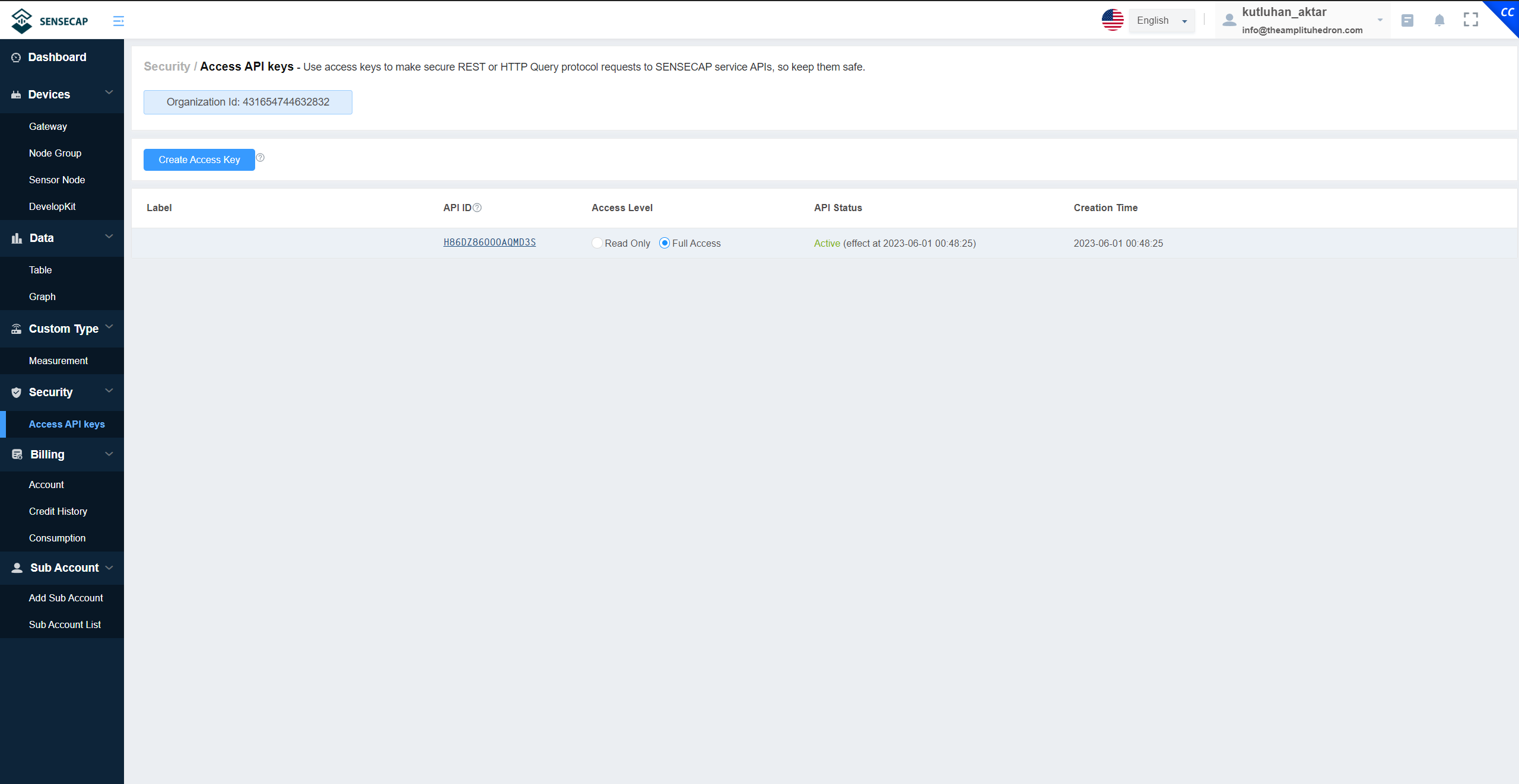Collapse the sidebar with the hamburger icon

pos(118,20)
